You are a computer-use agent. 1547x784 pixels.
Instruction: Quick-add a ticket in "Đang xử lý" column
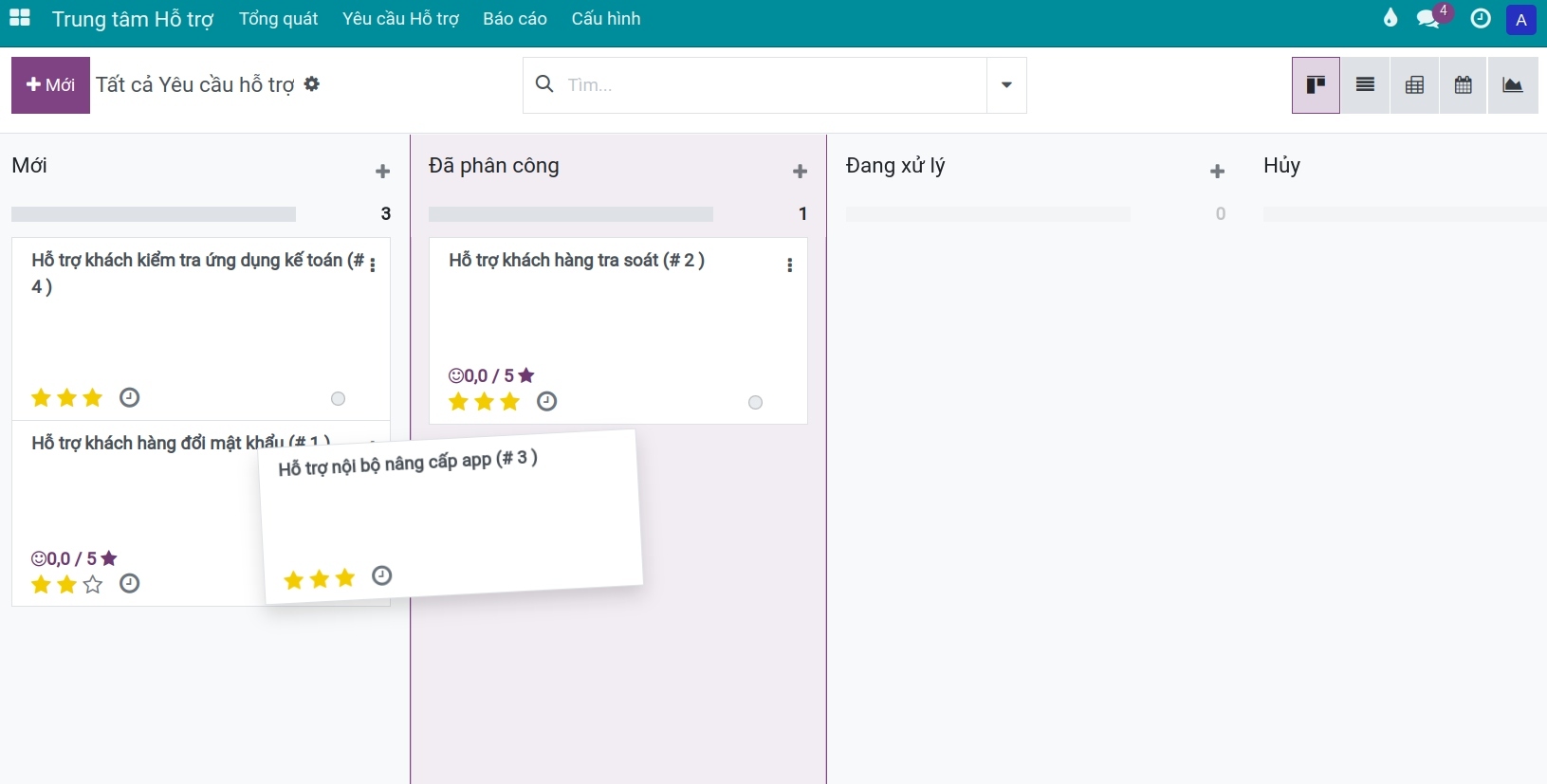pos(1217,172)
